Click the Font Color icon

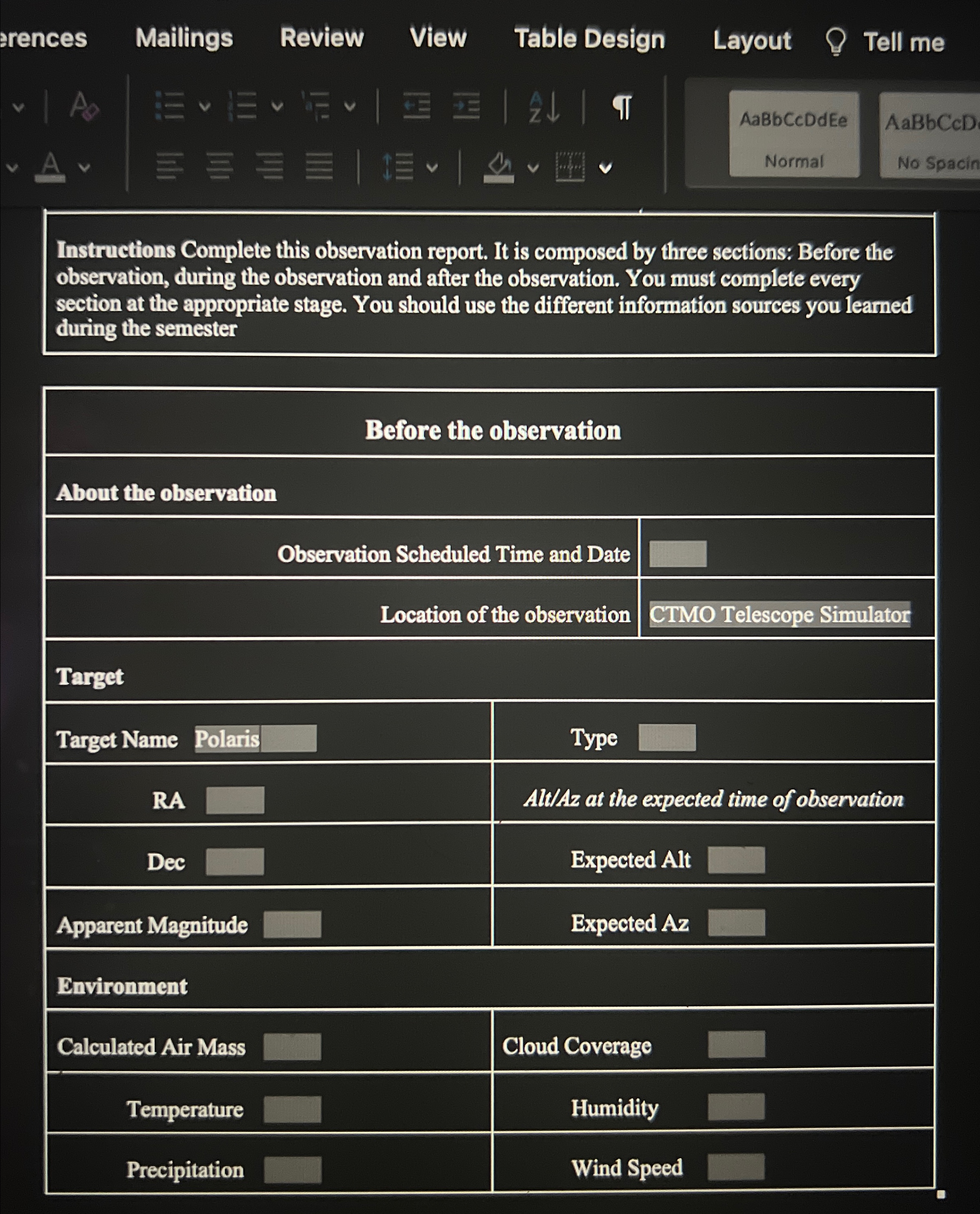tap(50, 165)
